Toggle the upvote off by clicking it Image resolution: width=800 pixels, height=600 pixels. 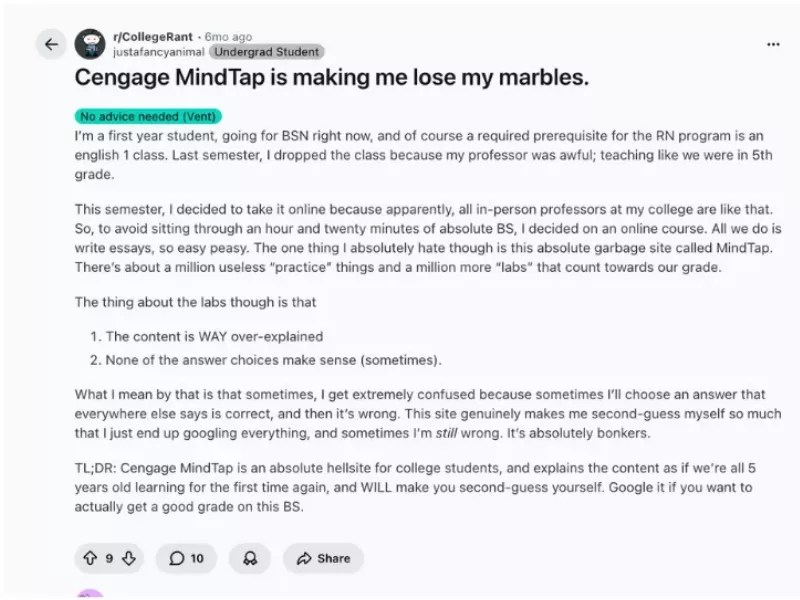[92, 559]
